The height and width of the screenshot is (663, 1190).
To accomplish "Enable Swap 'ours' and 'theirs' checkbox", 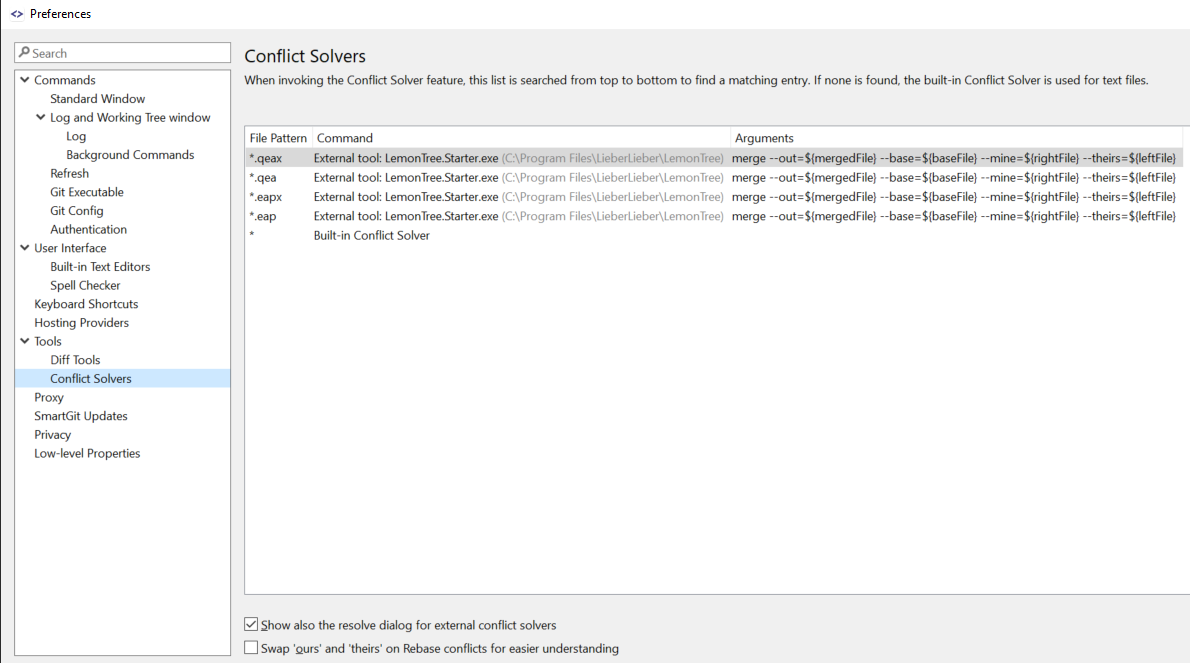I will (x=251, y=648).
